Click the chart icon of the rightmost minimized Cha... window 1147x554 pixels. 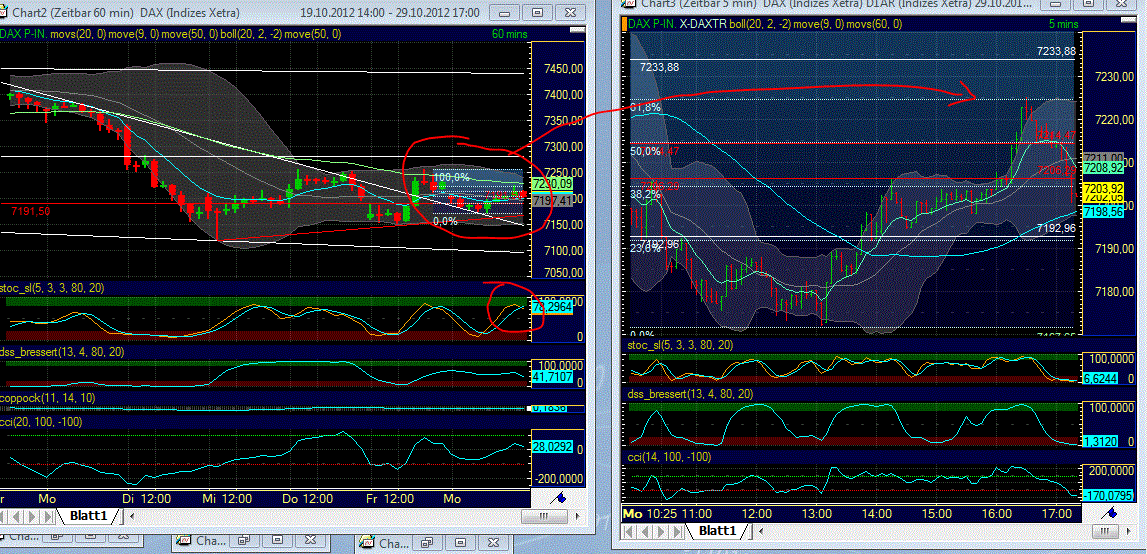pos(366,543)
